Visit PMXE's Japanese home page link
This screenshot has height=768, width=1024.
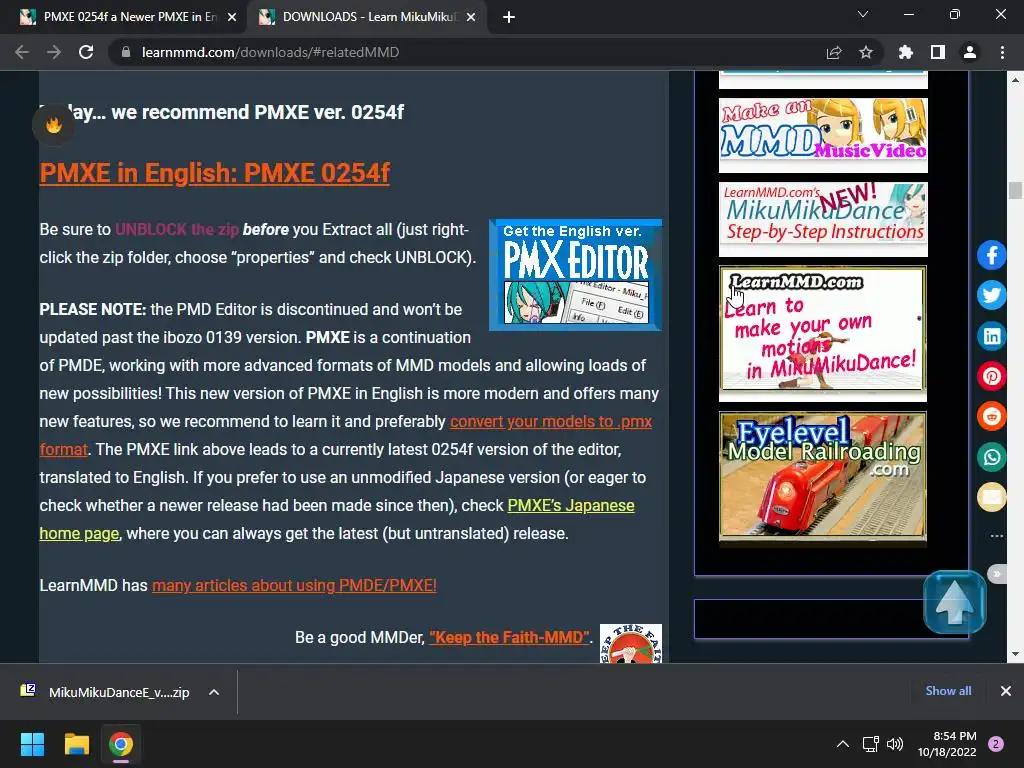(571, 505)
